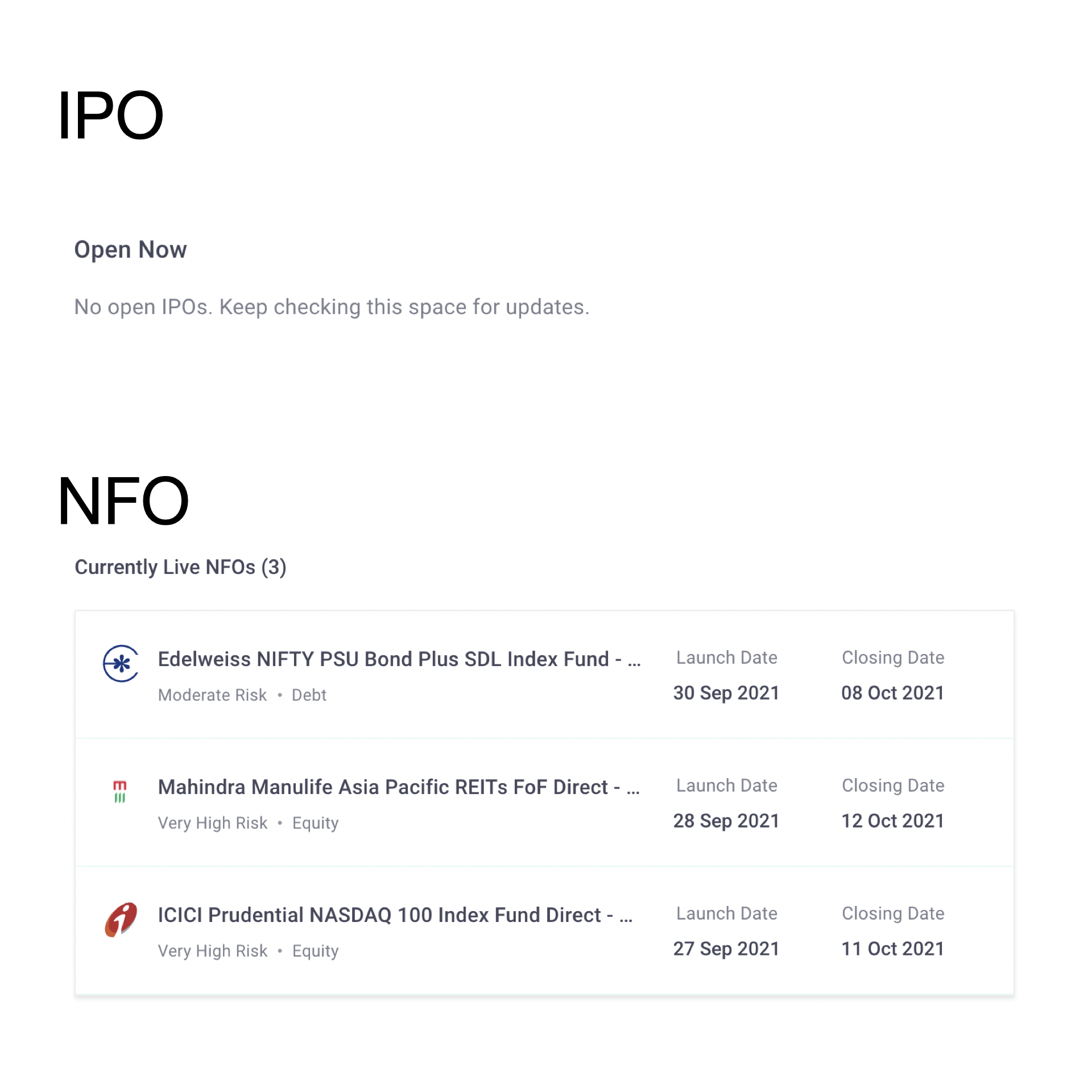Click Currently Live NFOs (3) heading
This screenshot has width=1092, height=1092.
click(180, 567)
